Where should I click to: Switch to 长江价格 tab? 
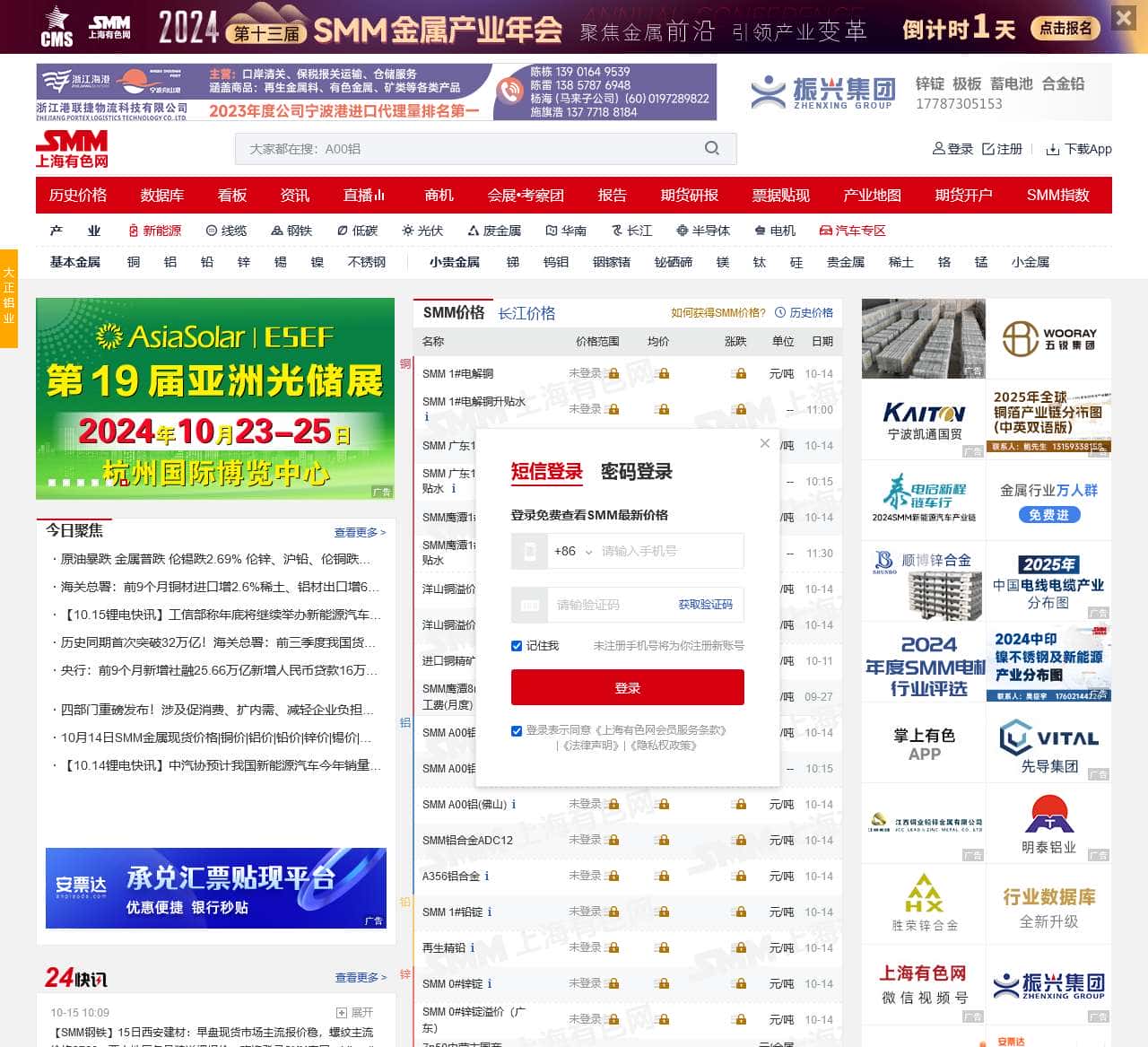coord(526,313)
